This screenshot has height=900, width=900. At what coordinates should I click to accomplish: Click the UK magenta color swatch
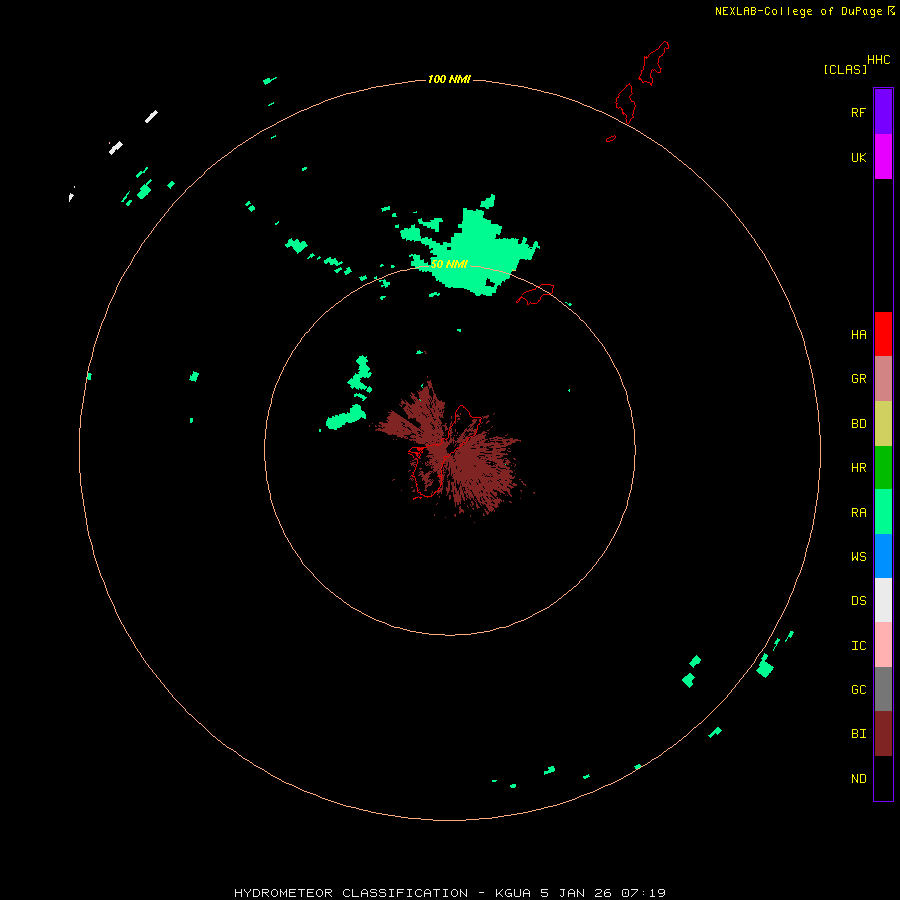tap(883, 157)
